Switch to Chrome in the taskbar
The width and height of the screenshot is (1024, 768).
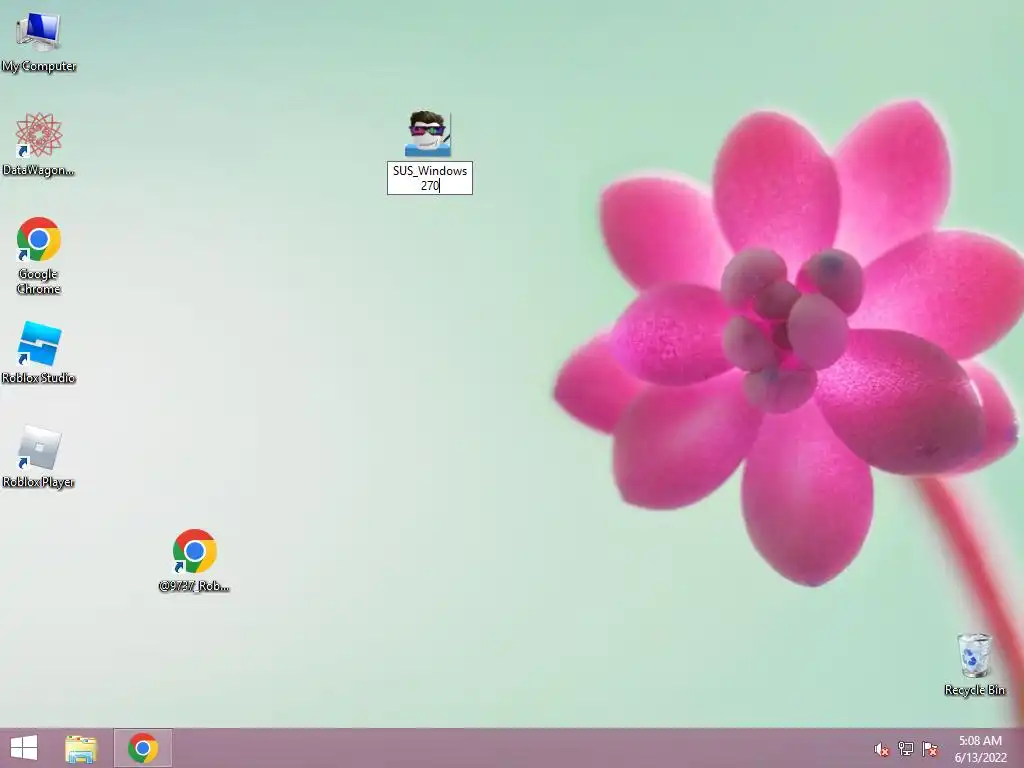[143, 748]
